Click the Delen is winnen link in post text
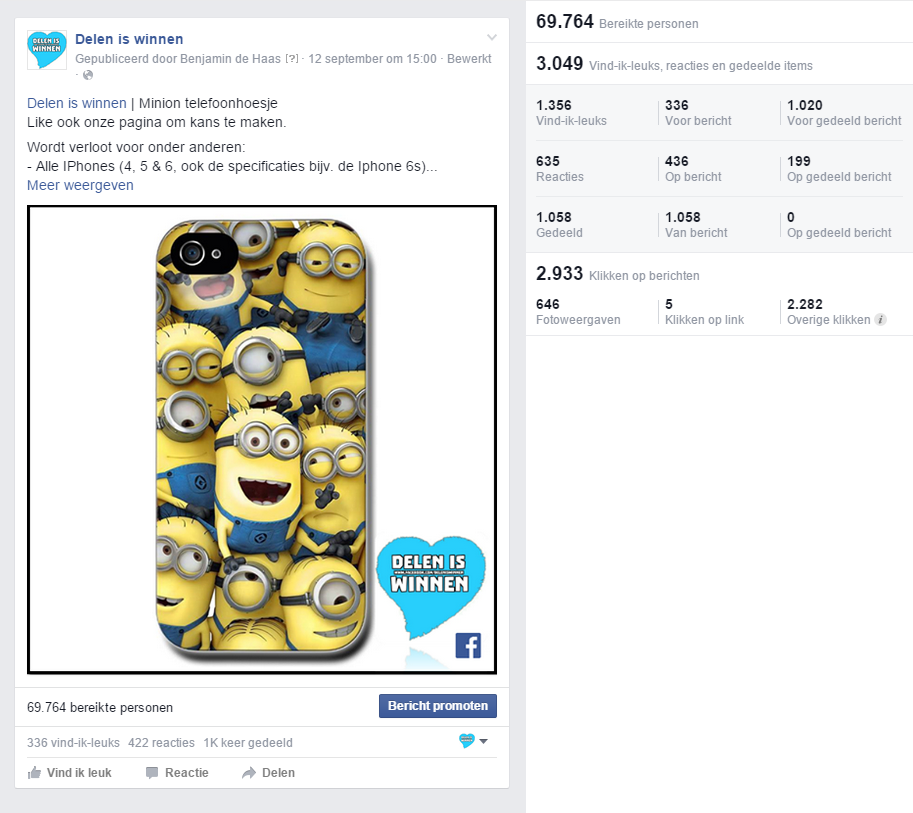Viewport: 913px width, 813px height. 77,103
